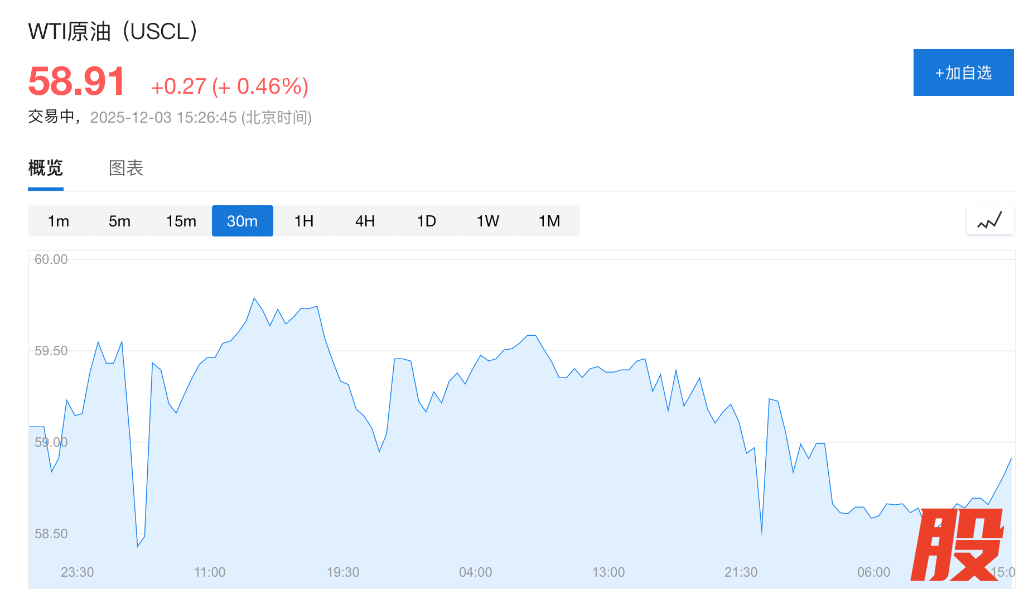Click the WTI原油 (USCL) title

pyautogui.click(x=113, y=31)
